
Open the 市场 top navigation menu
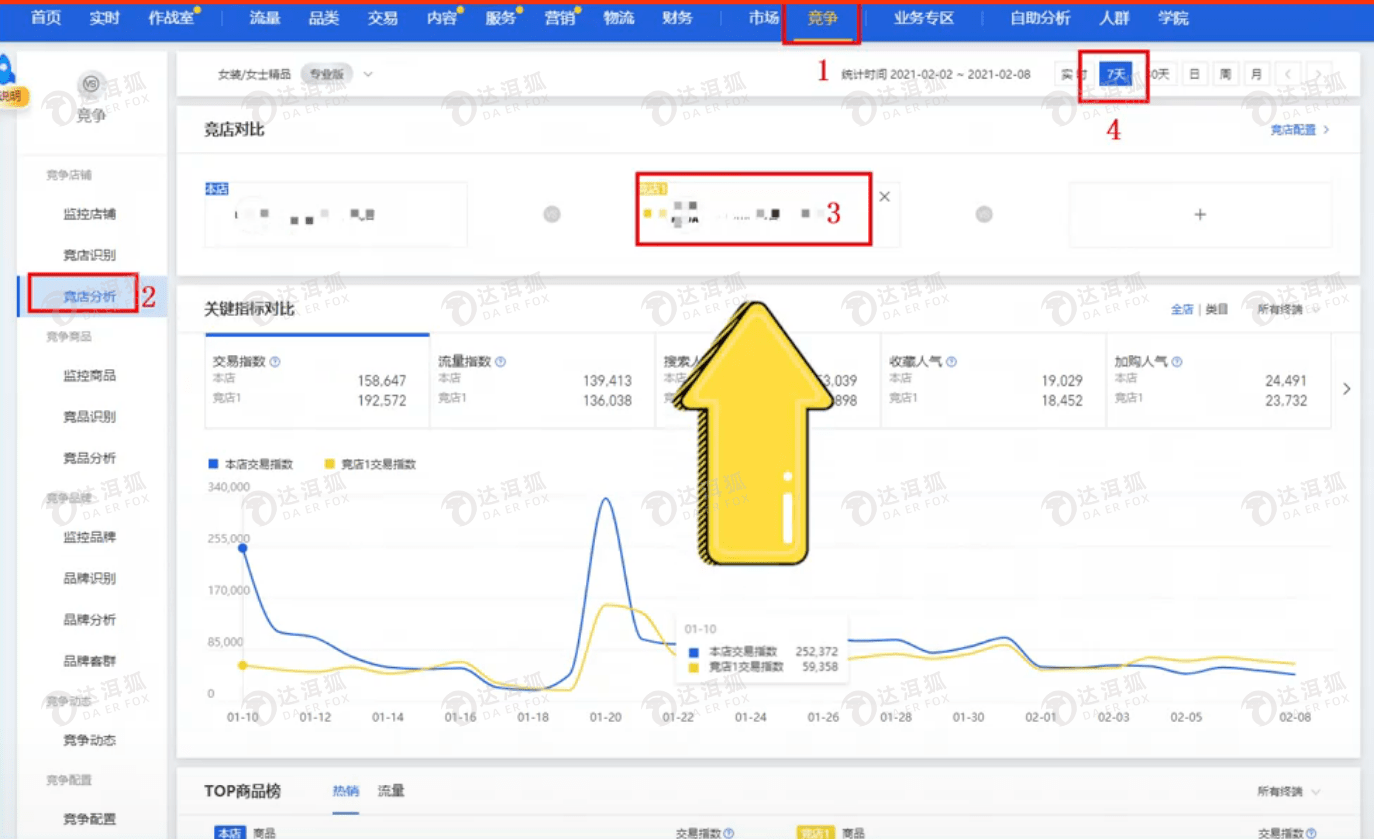(x=763, y=18)
